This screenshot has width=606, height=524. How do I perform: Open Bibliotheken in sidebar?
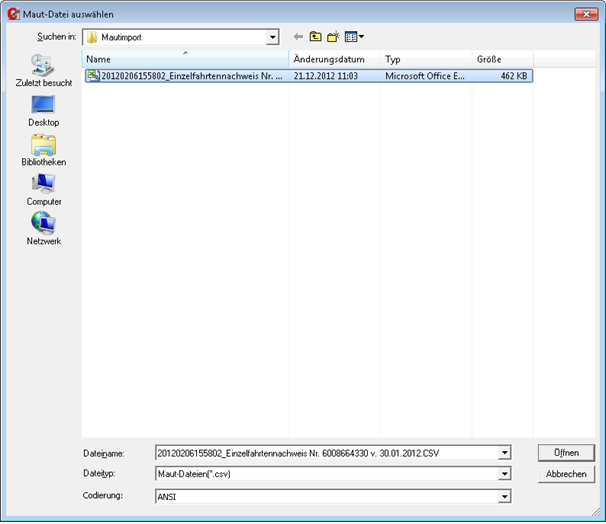[x=43, y=151]
